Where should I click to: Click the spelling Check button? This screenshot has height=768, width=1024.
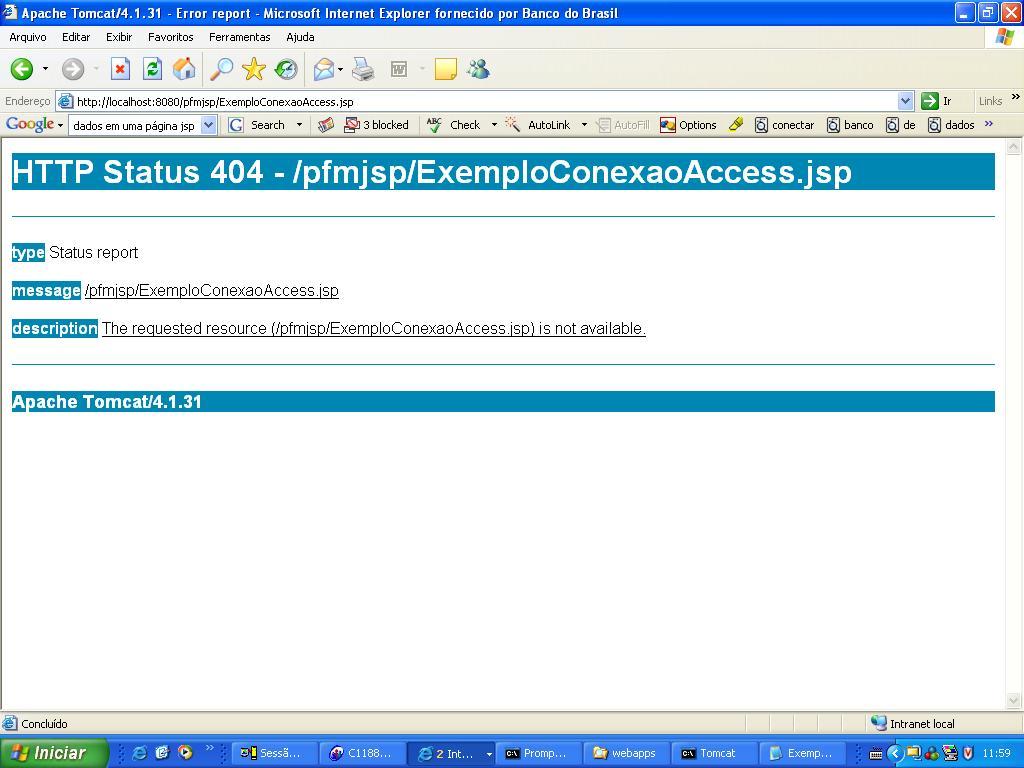(x=454, y=125)
